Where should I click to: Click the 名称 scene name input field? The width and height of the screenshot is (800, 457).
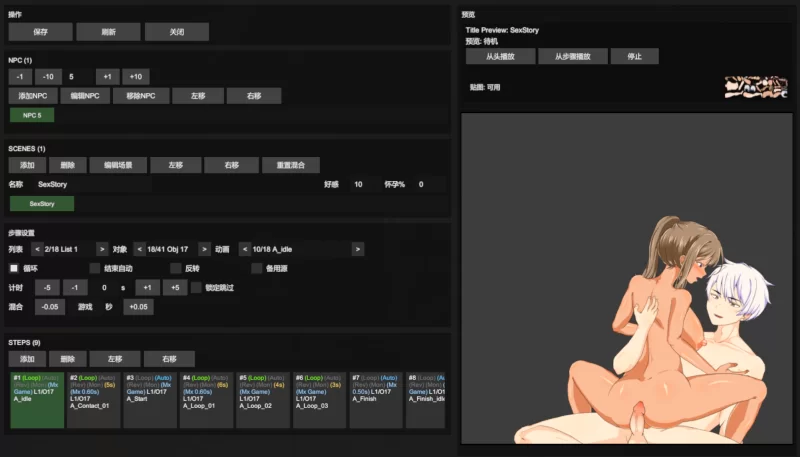(x=92, y=185)
